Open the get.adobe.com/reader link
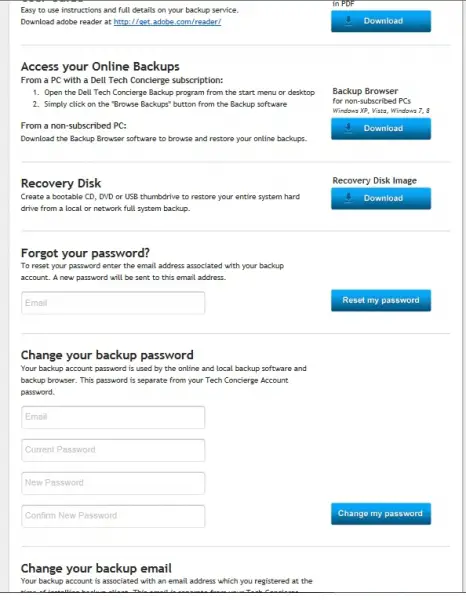Viewport: 466px width, 600px height. [x=167, y=21]
